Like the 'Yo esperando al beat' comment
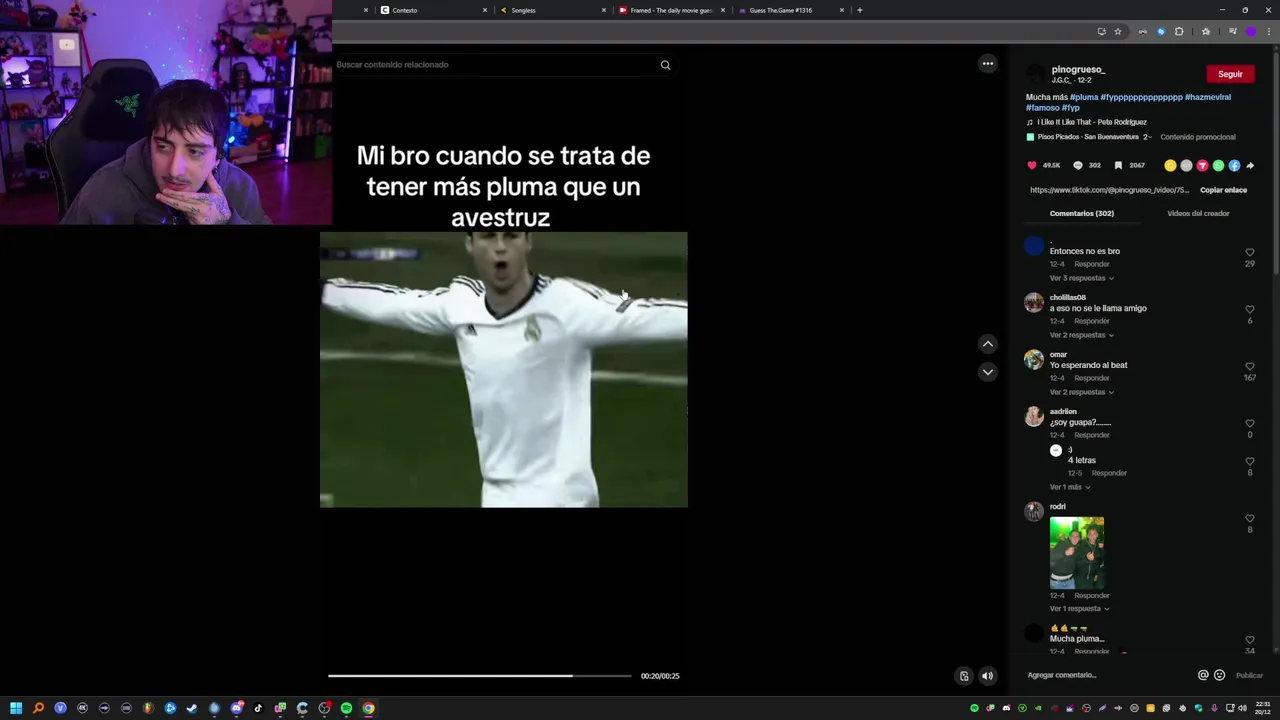1280x720 pixels. click(1250, 367)
